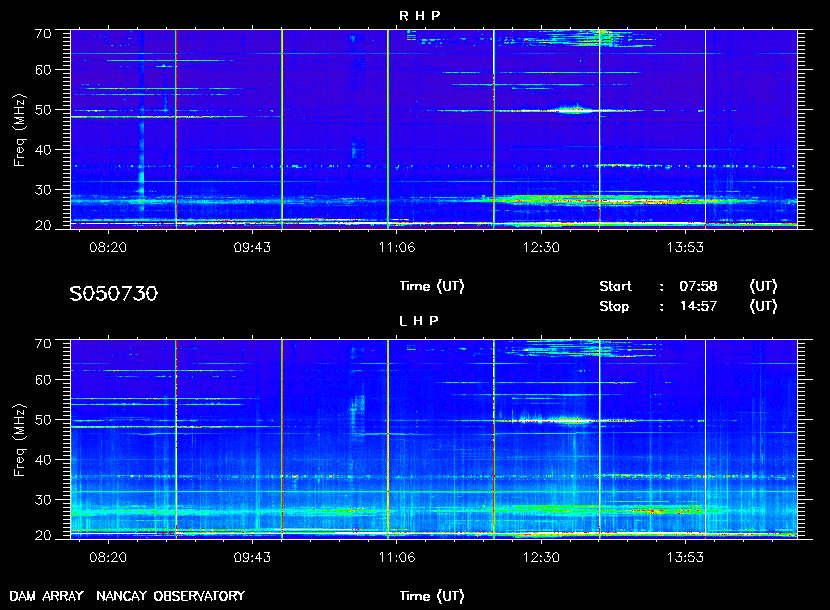Click the "60" frequency tick on LHP plot
830x610 pixels.
coord(43,380)
